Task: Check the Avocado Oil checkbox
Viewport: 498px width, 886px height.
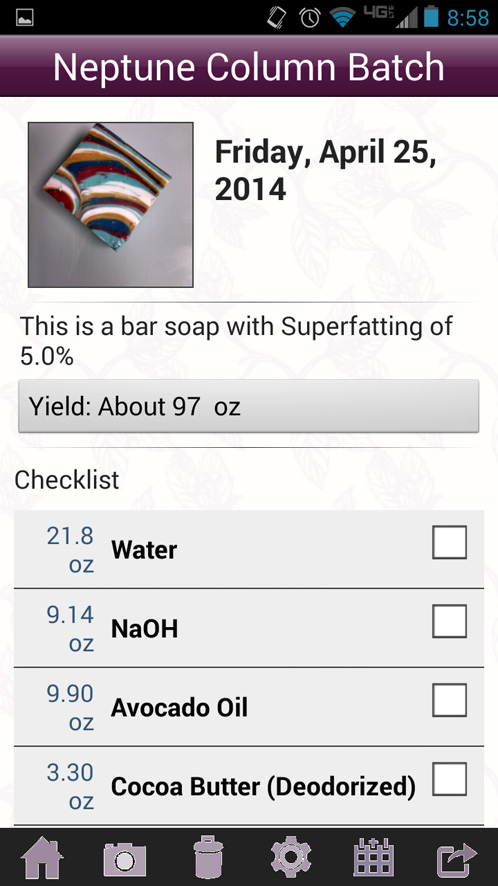Action: pyautogui.click(x=449, y=700)
